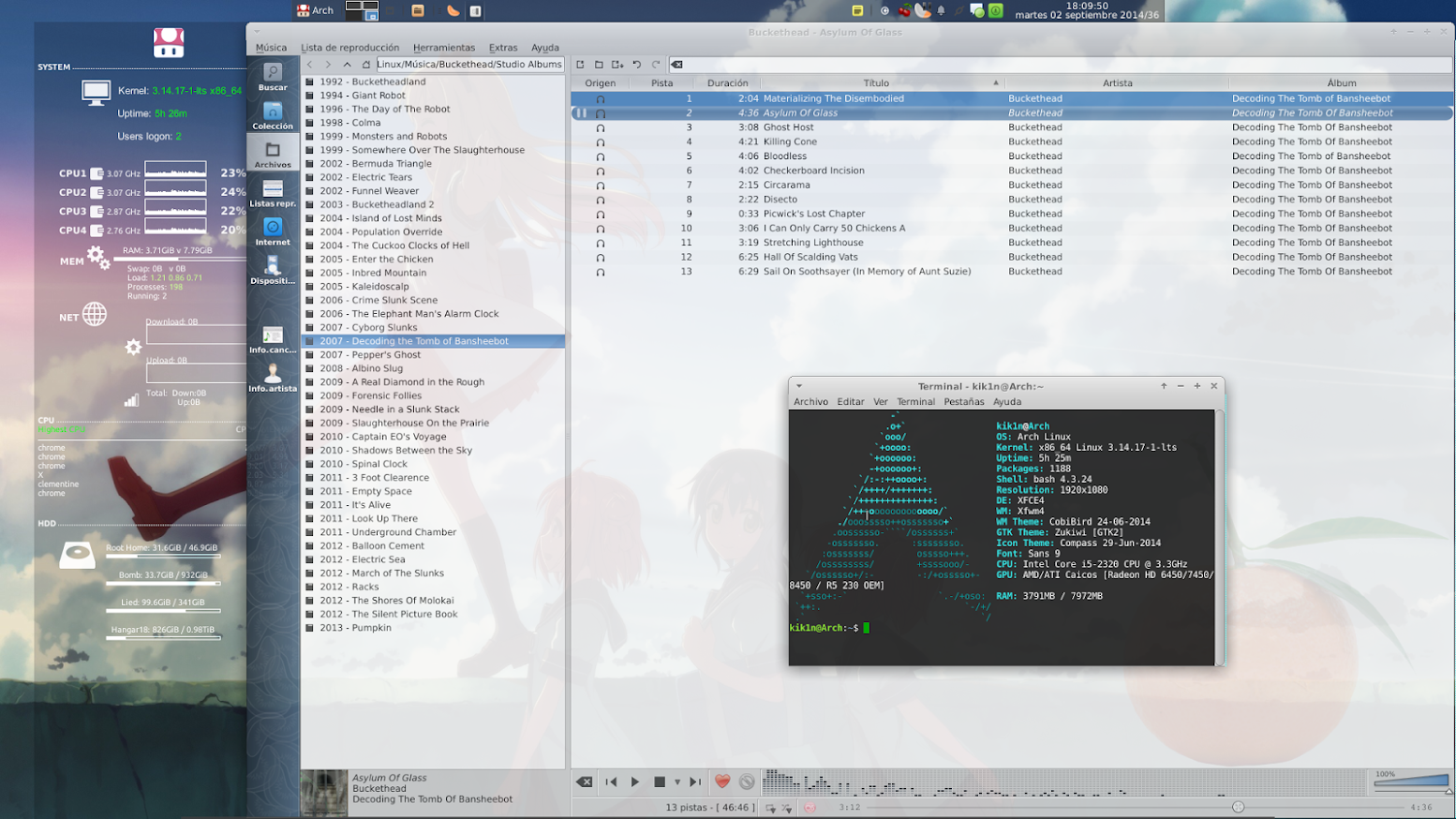Open the terminal window's title-bar menu arrow

point(799,386)
